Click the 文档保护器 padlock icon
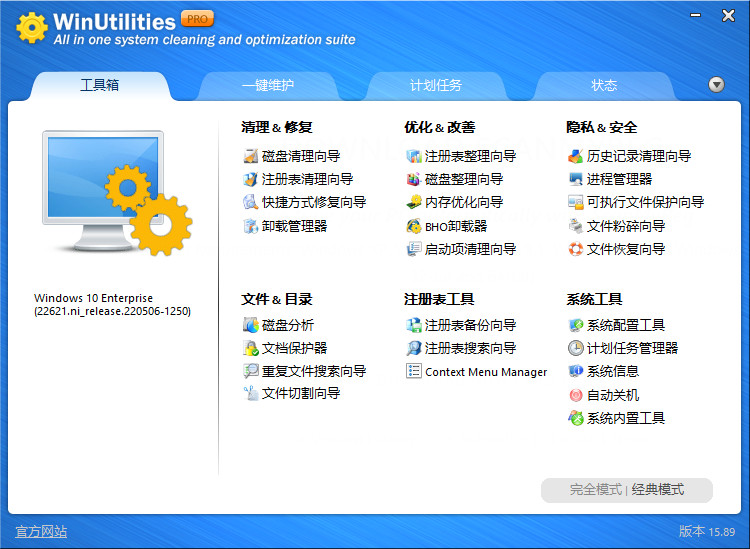Screen dimensions: 750x549 (x=251, y=348)
